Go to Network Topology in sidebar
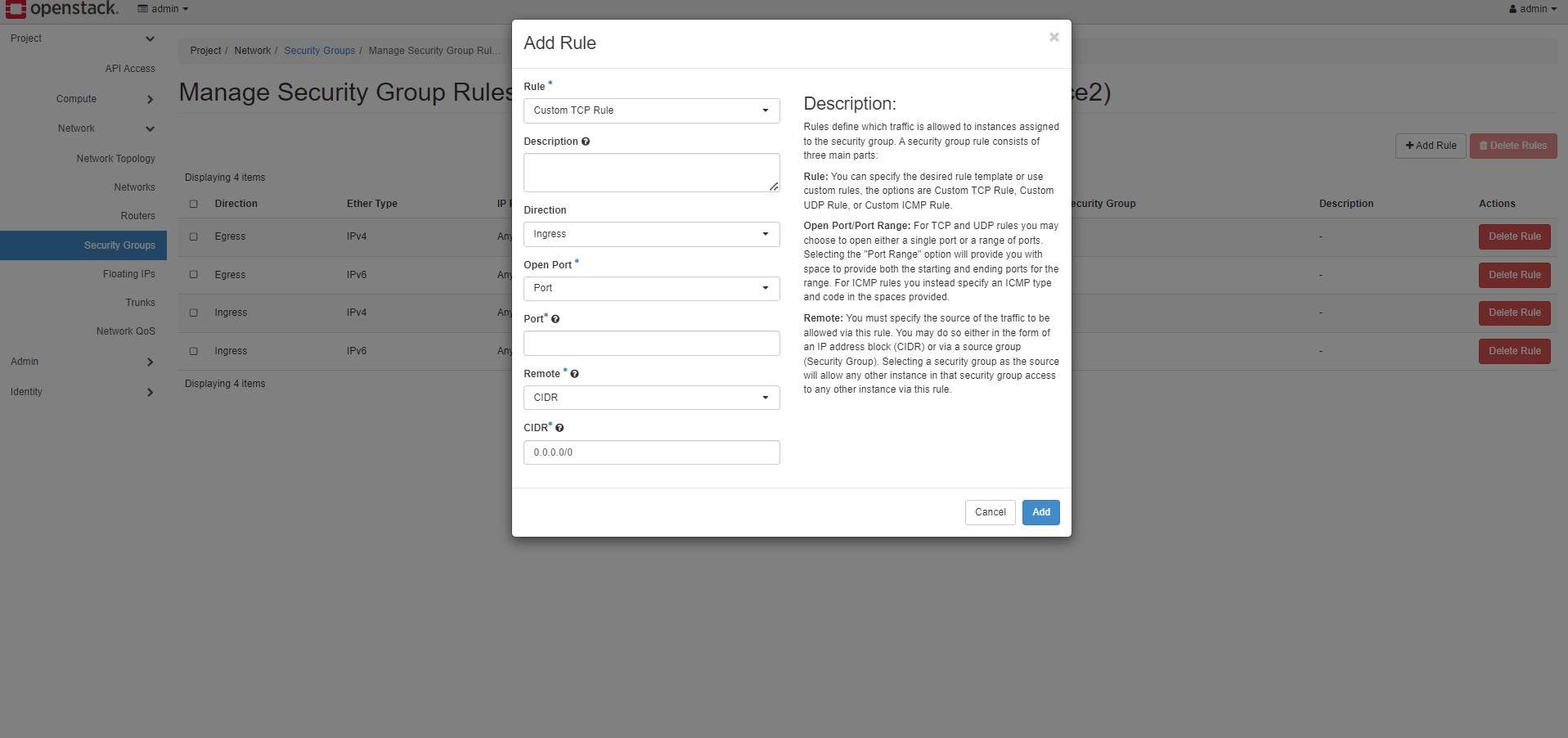The width and height of the screenshot is (1568, 738). pos(115,159)
